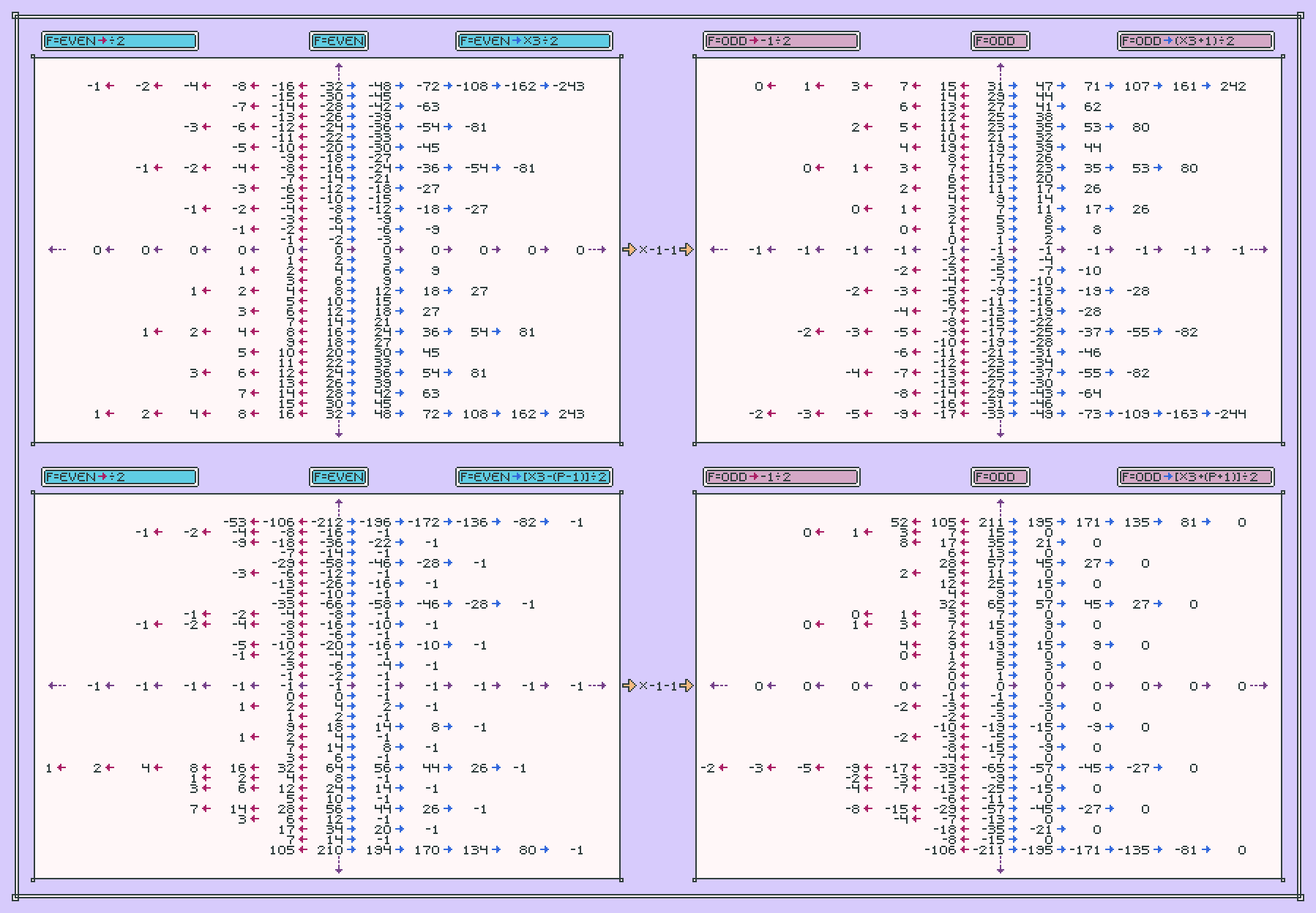Click the F=ODD→(×3+1)÷2 label box
The width and height of the screenshot is (1316, 913).
1195,41
